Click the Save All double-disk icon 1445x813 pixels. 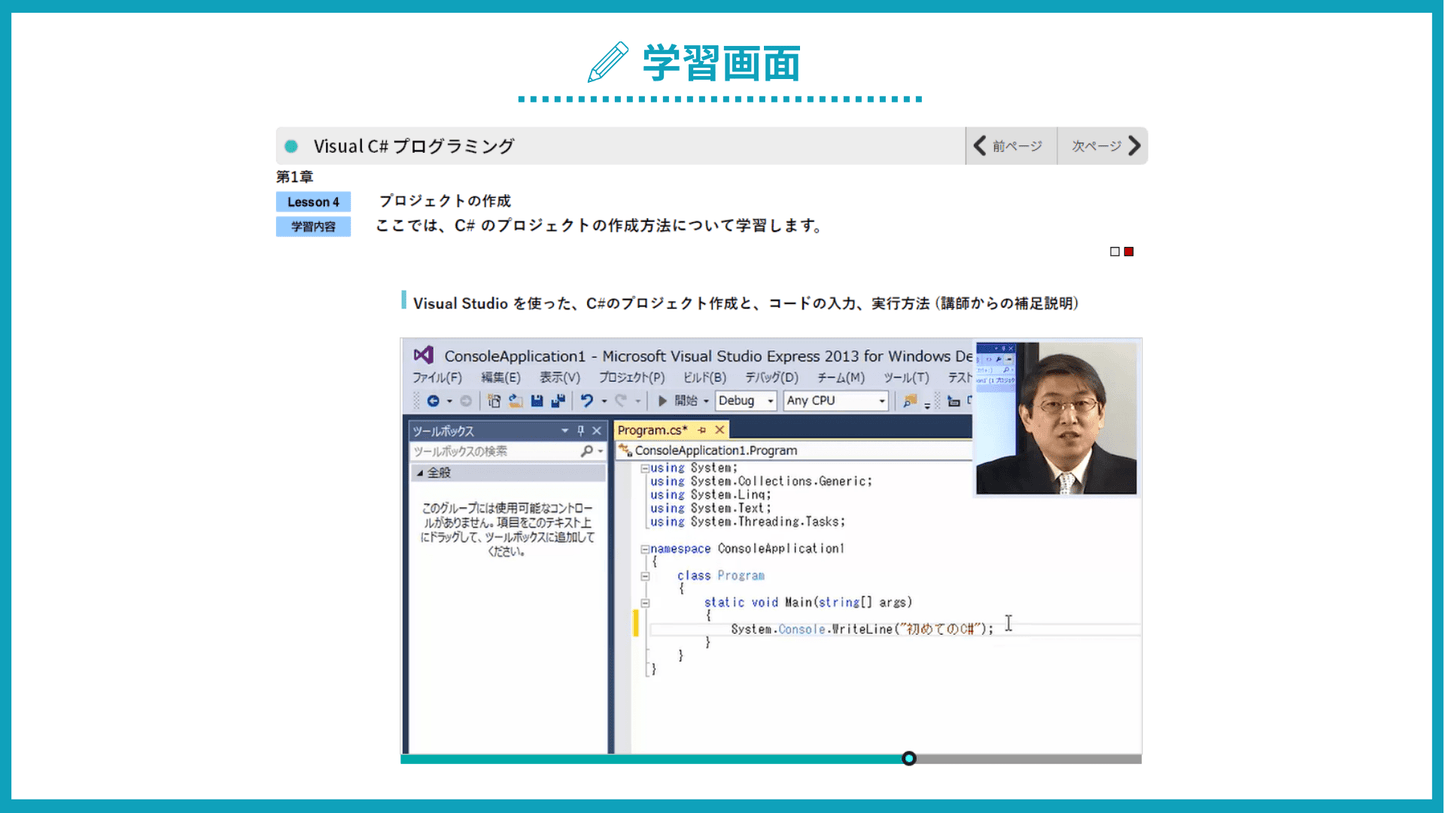click(x=558, y=401)
